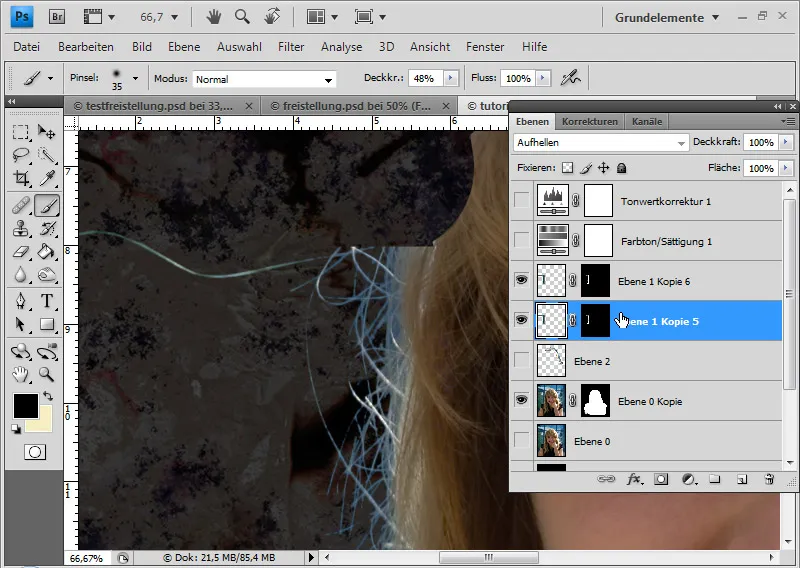Open the Grundelemente workspace dropdown
Screen dimensions: 800x568
coord(667,17)
